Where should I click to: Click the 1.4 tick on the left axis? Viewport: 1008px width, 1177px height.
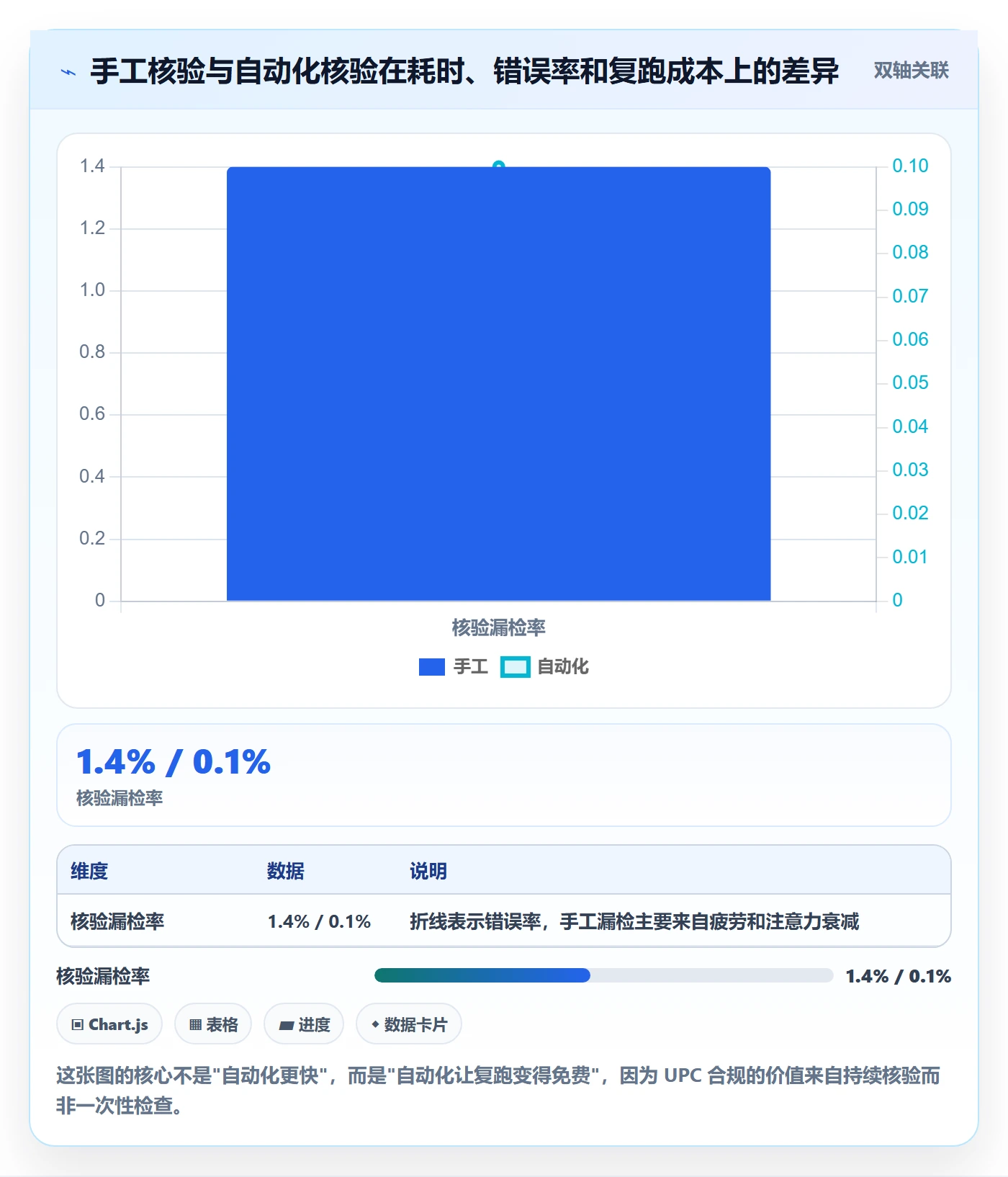pyautogui.click(x=92, y=166)
